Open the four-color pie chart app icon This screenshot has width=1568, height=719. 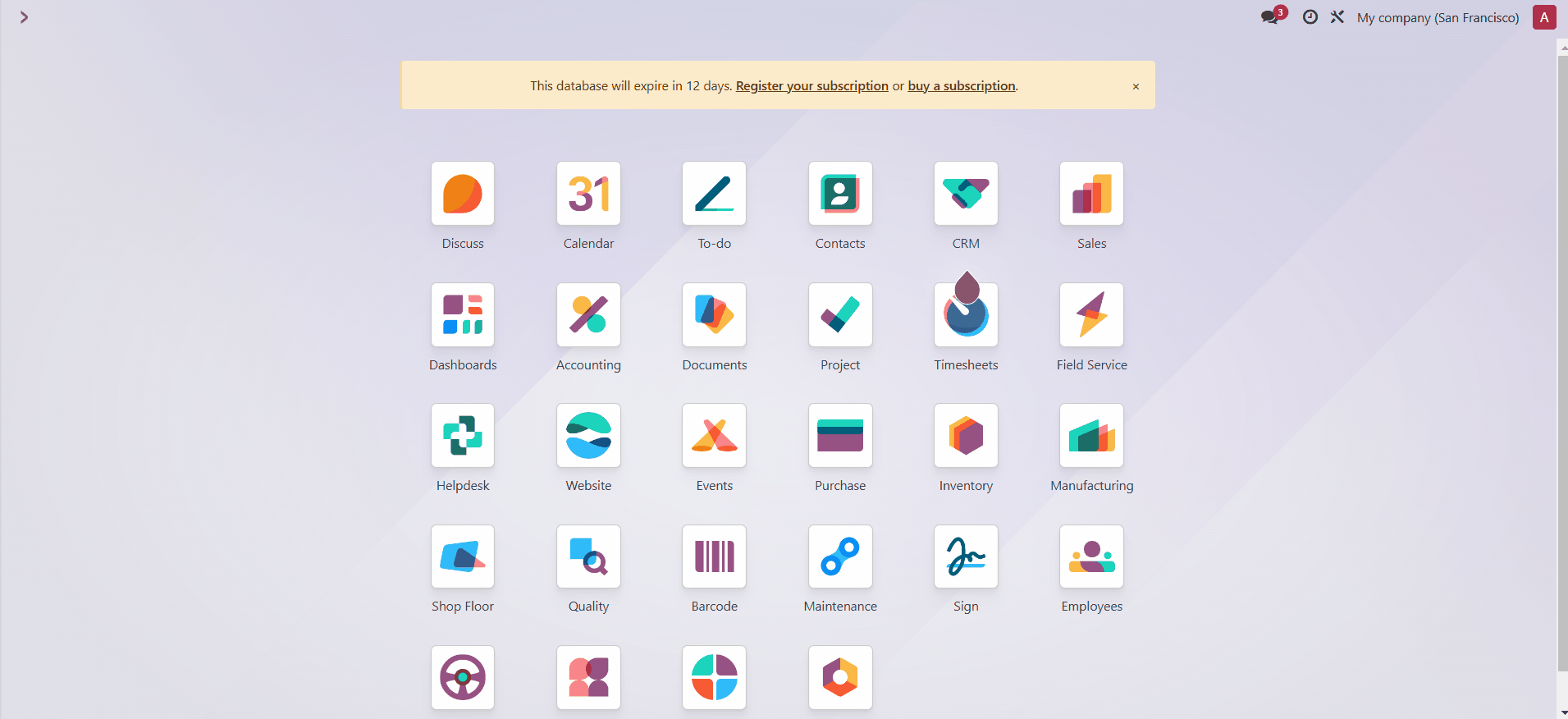pos(714,678)
